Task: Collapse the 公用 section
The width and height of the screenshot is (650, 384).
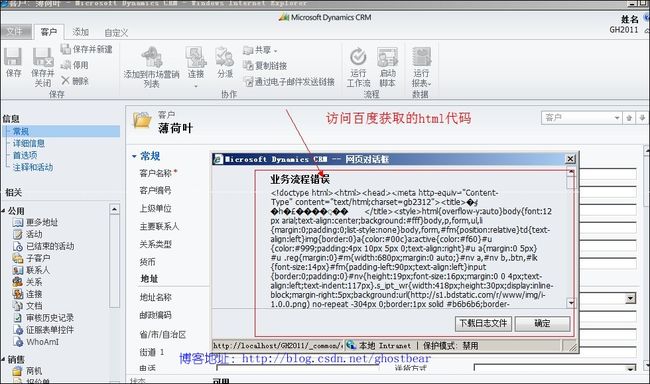Action: point(3,211)
